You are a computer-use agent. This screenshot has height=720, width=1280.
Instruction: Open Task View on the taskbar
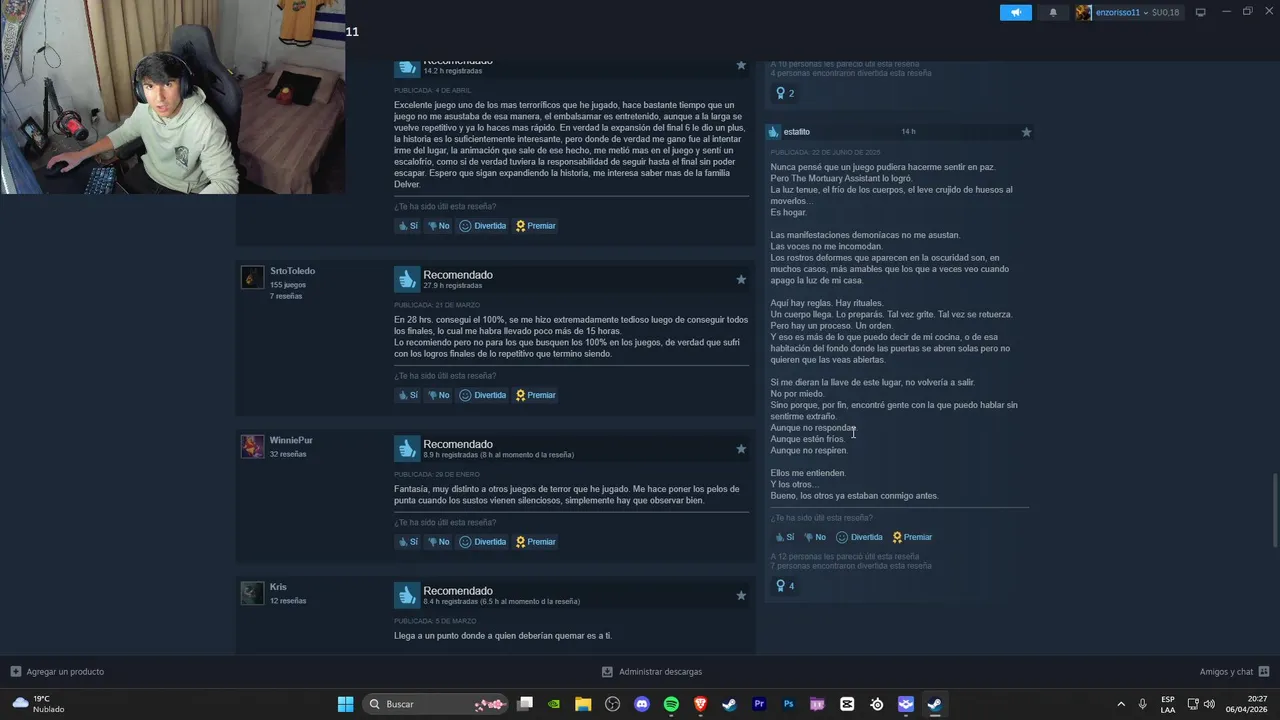pyautogui.click(x=525, y=704)
